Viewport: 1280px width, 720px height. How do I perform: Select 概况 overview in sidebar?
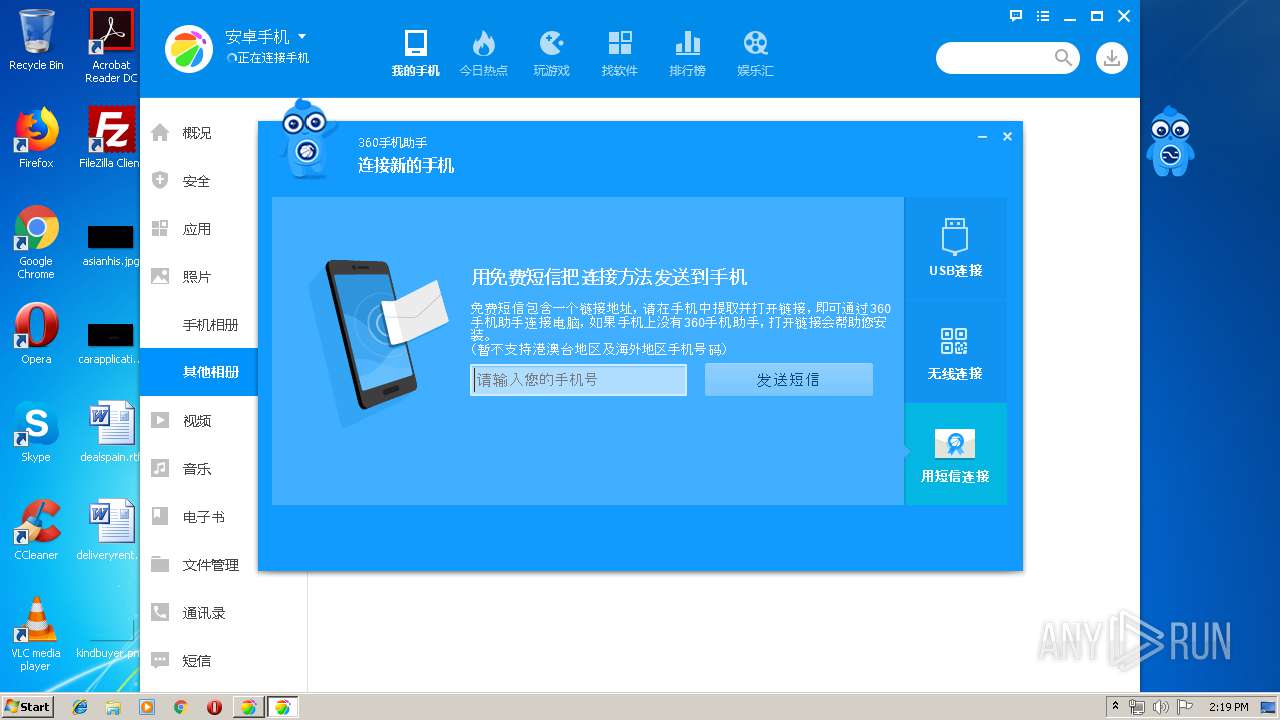[198, 133]
